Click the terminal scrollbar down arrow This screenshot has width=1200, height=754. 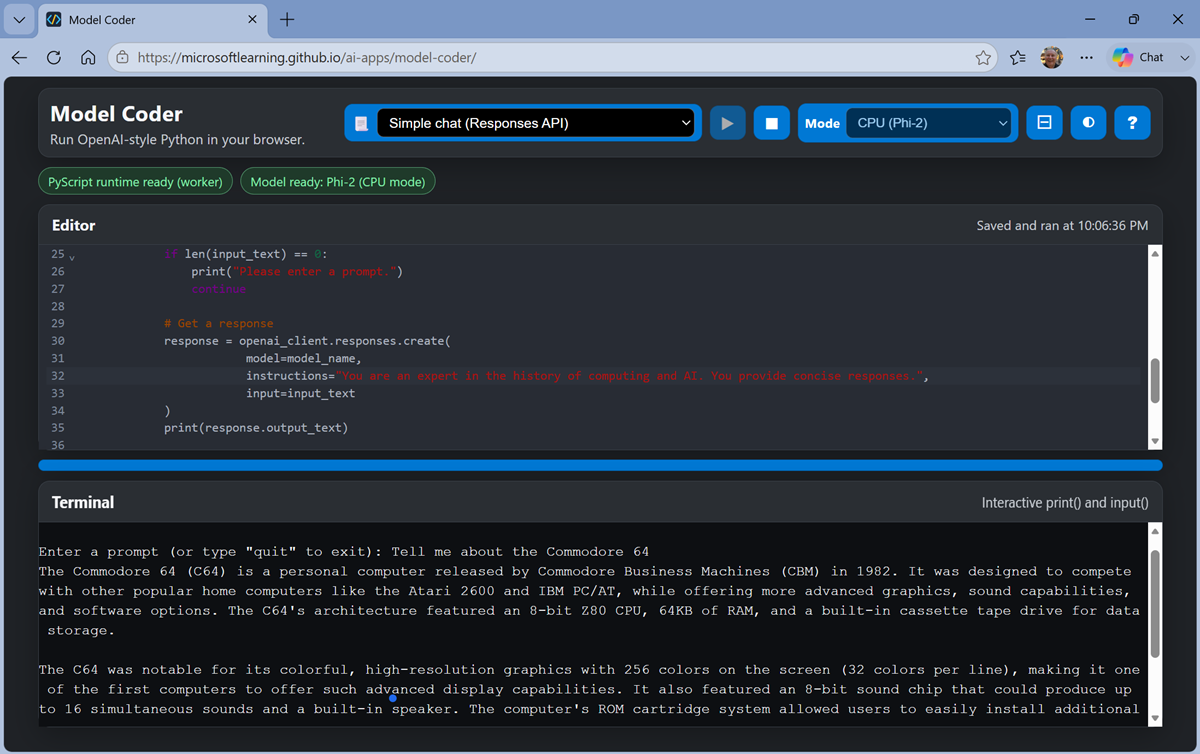(1155, 718)
